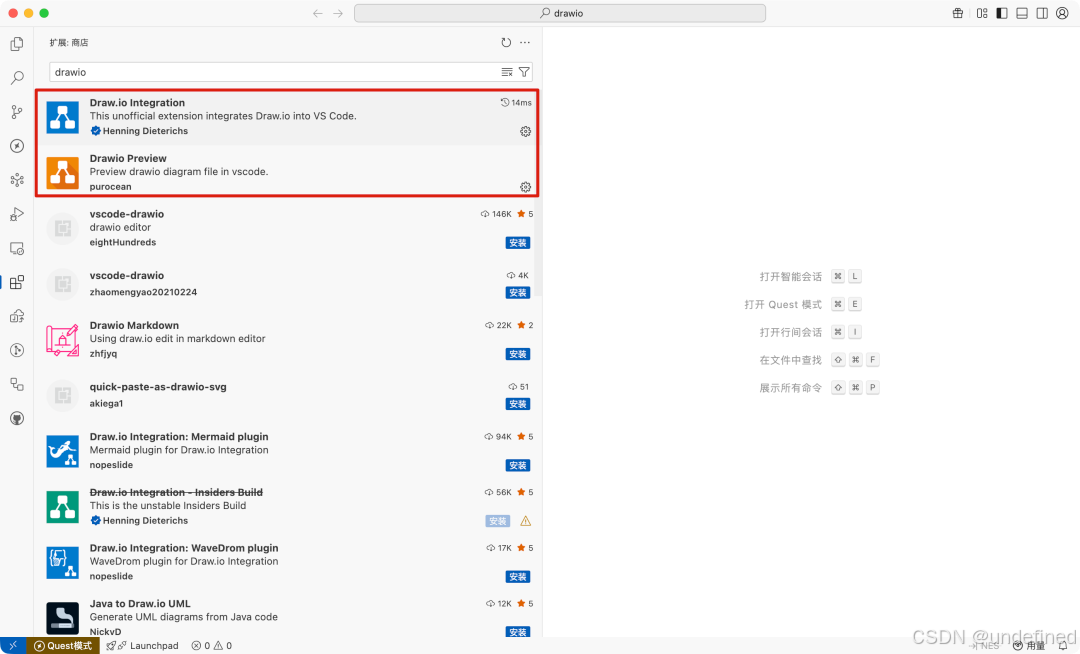Open Java to Draw.io UML entry
Image resolution: width=1080 pixels, height=654 pixels.
pos(287,618)
